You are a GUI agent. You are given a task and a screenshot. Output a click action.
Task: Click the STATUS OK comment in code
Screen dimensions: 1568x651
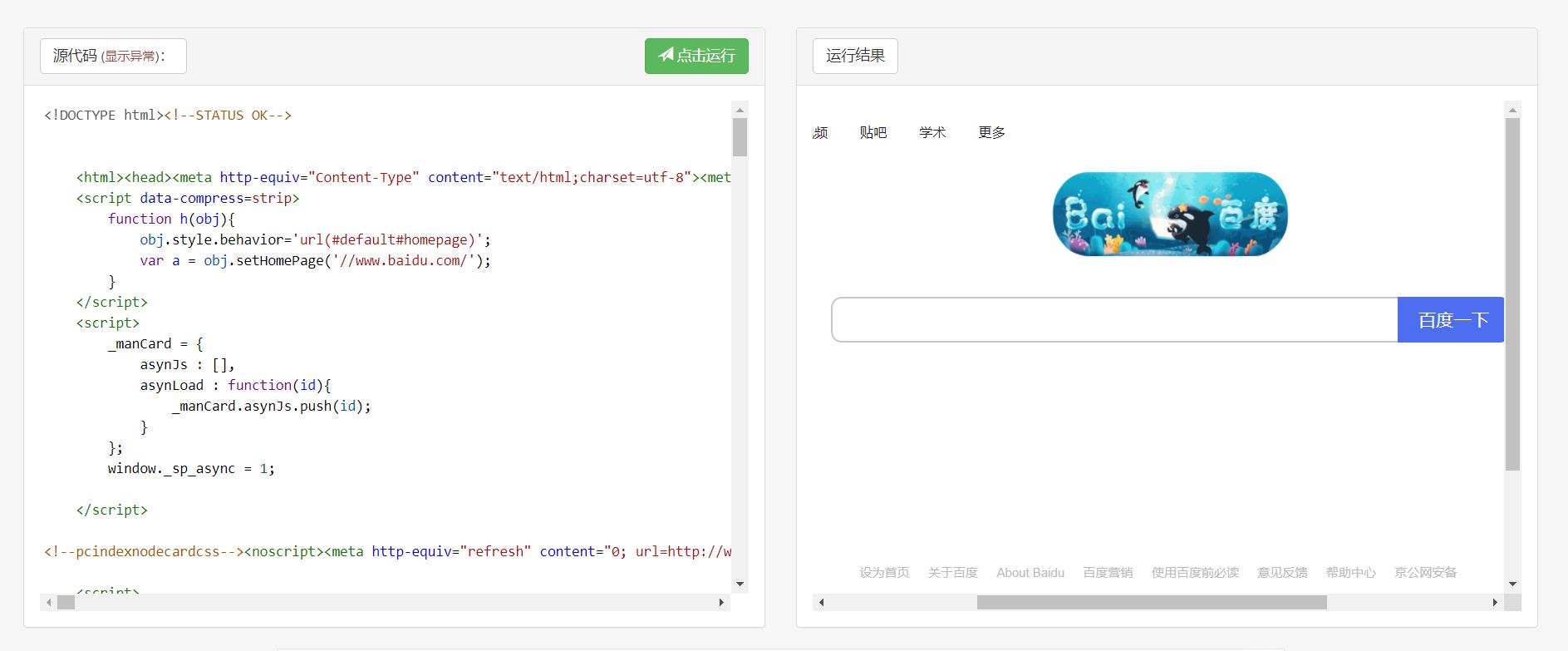pos(228,116)
